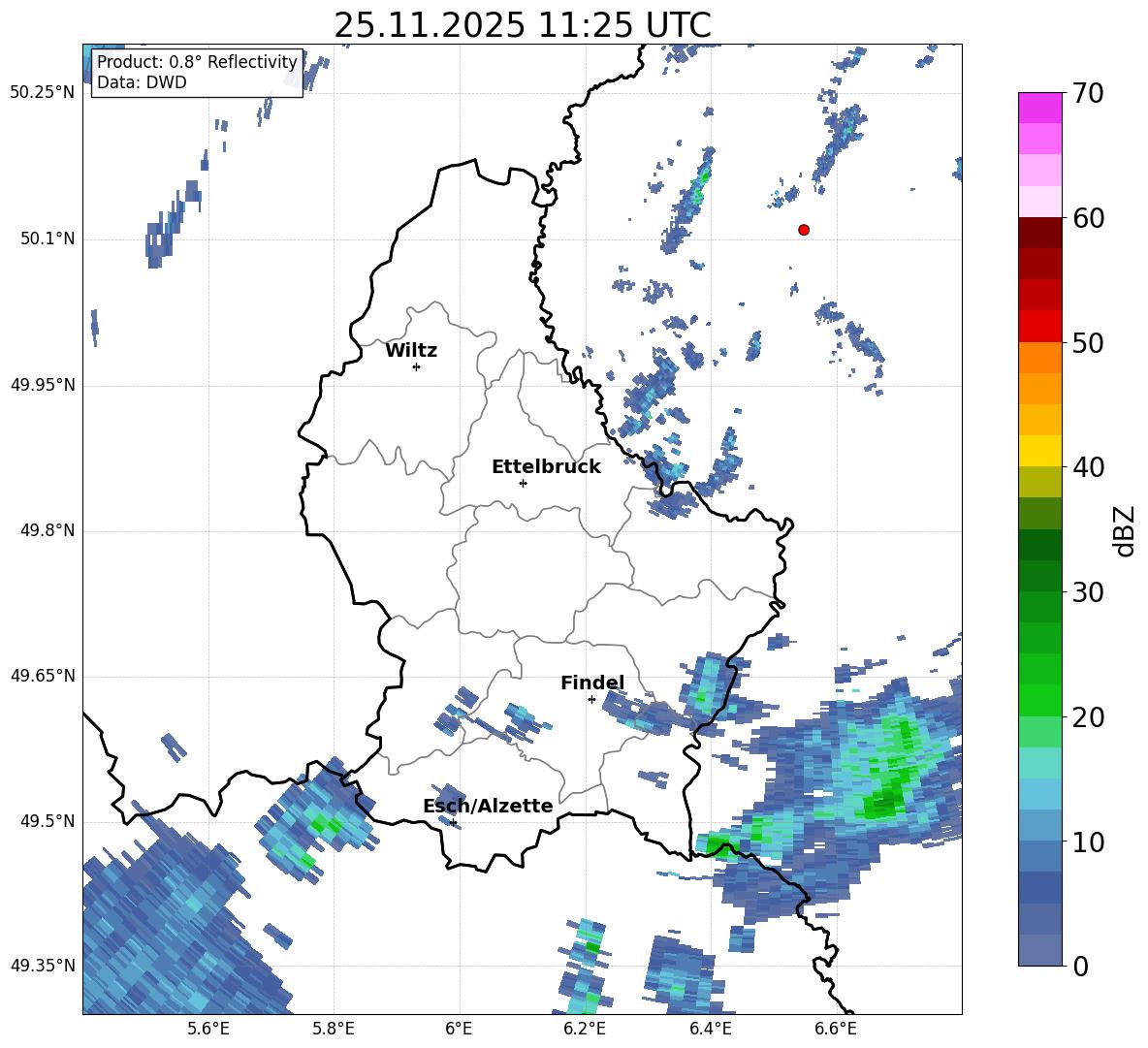Click the 5.8°E longitude label
The height and width of the screenshot is (1048, 1148).
[334, 1029]
